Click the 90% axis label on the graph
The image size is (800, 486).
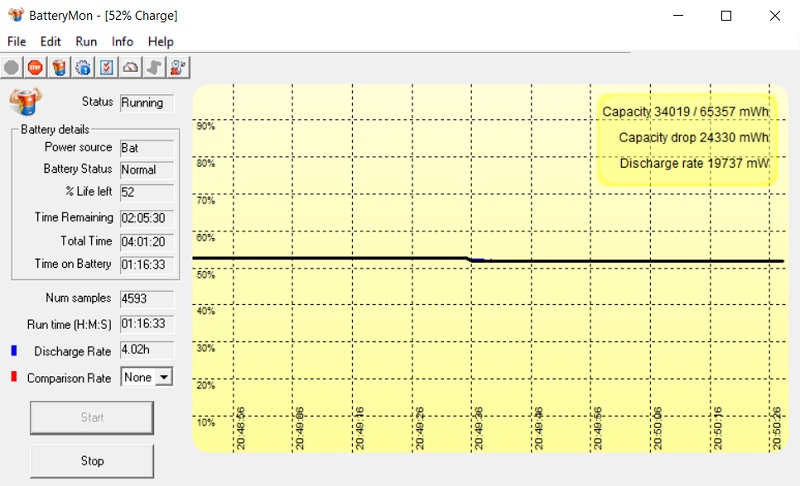pos(206,126)
